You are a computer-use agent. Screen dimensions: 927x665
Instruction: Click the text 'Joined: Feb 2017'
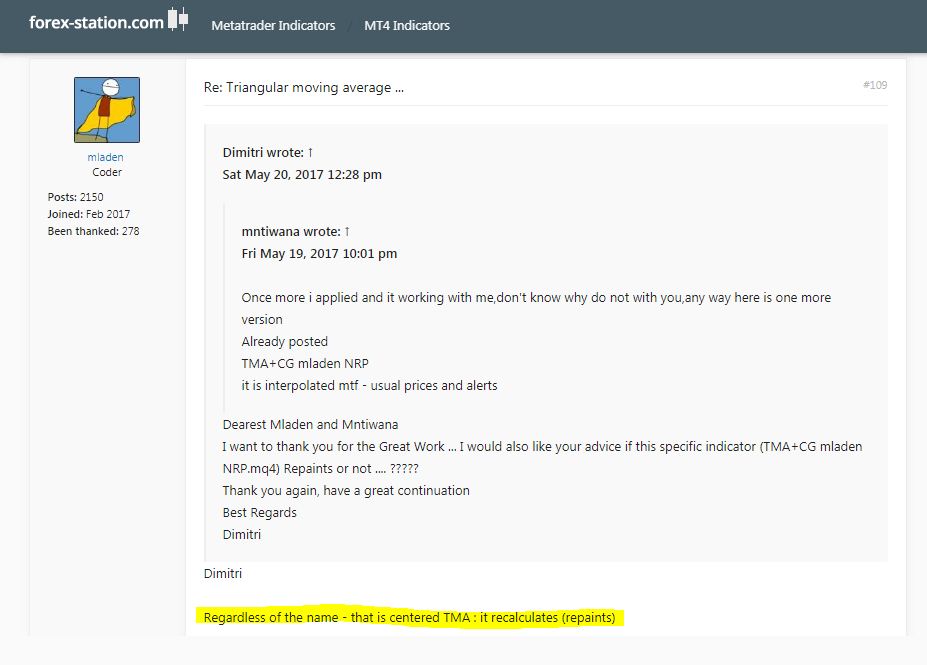point(89,214)
